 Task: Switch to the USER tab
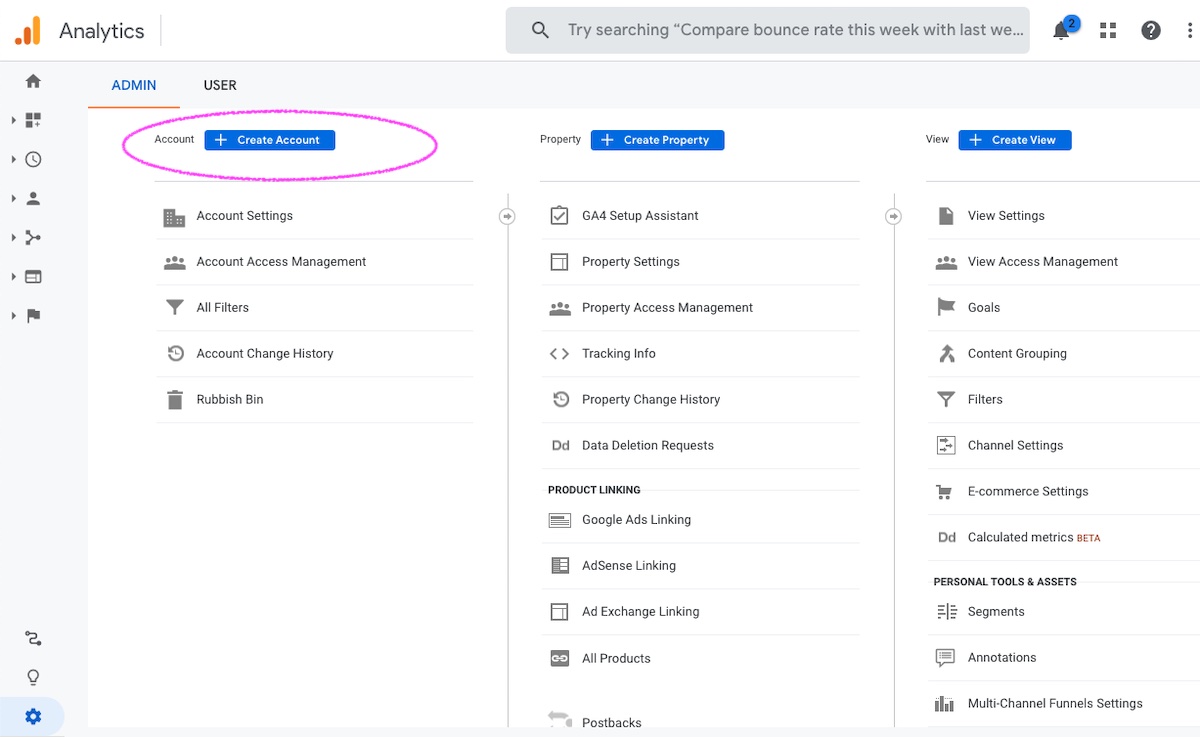tap(220, 85)
